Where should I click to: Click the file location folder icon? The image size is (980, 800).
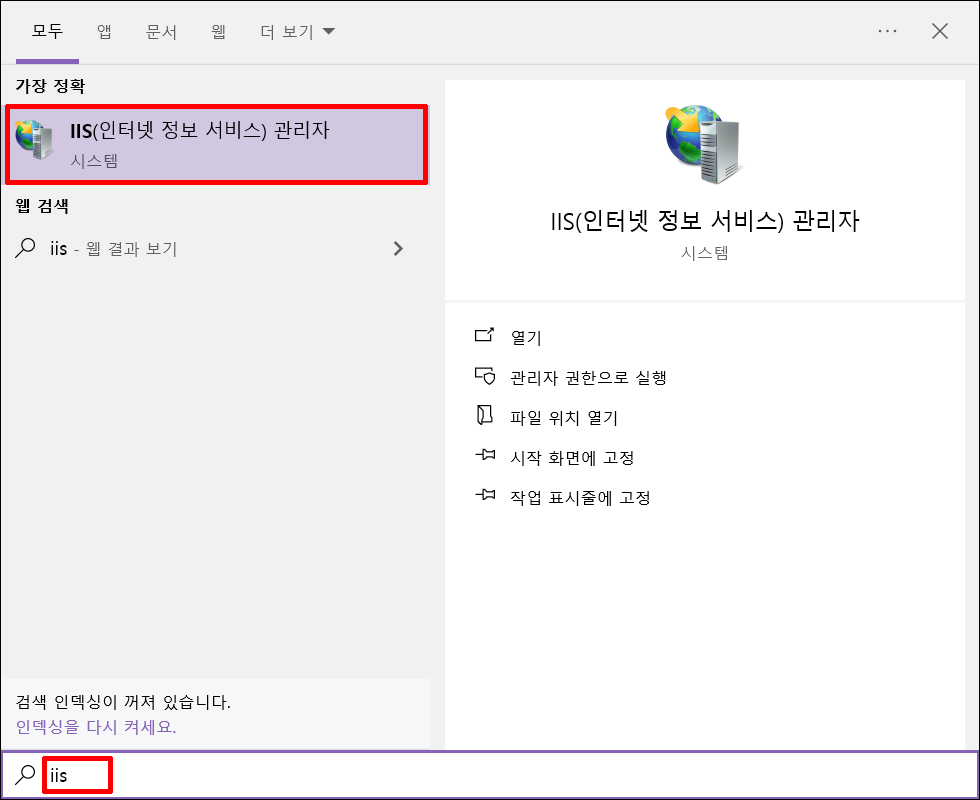(x=484, y=415)
